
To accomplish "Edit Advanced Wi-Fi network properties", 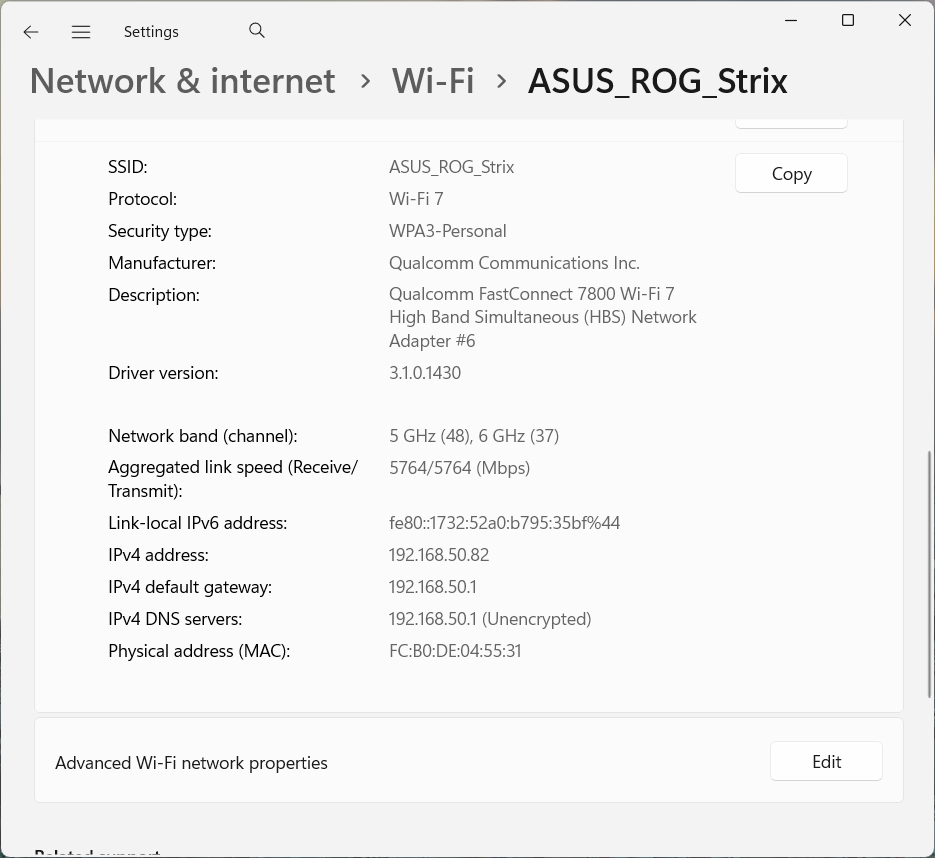I will pyautogui.click(x=826, y=762).
